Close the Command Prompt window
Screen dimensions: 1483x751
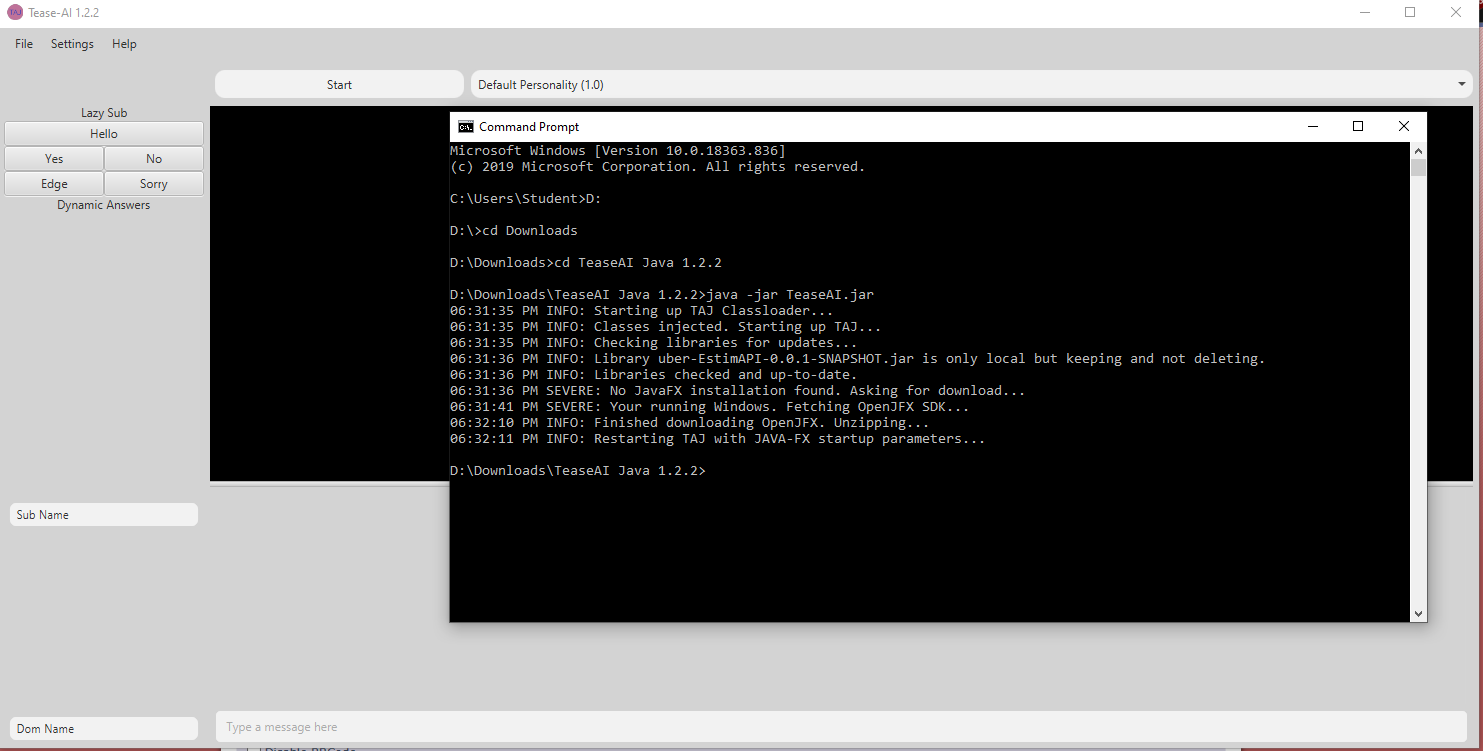click(1404, 126)
